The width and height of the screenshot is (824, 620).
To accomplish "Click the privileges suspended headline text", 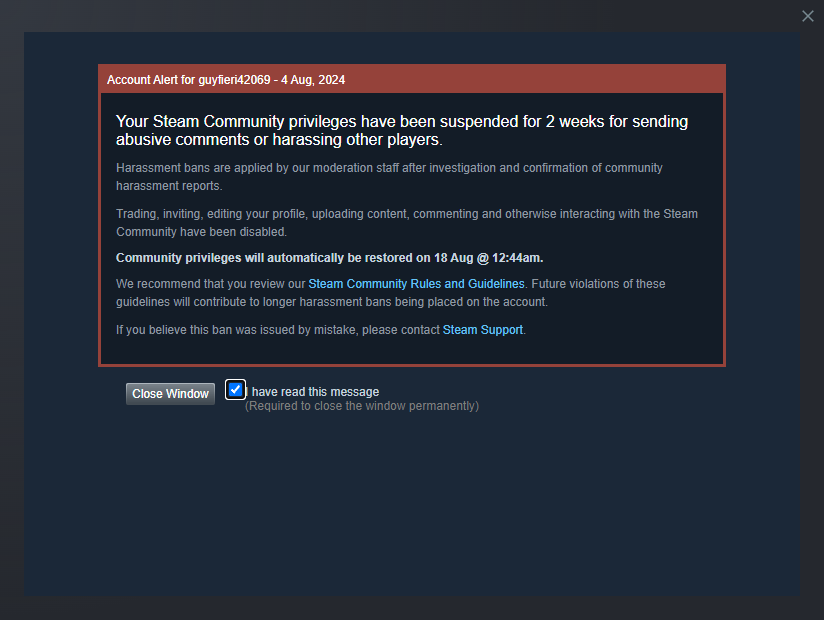I will coord(402,130).
